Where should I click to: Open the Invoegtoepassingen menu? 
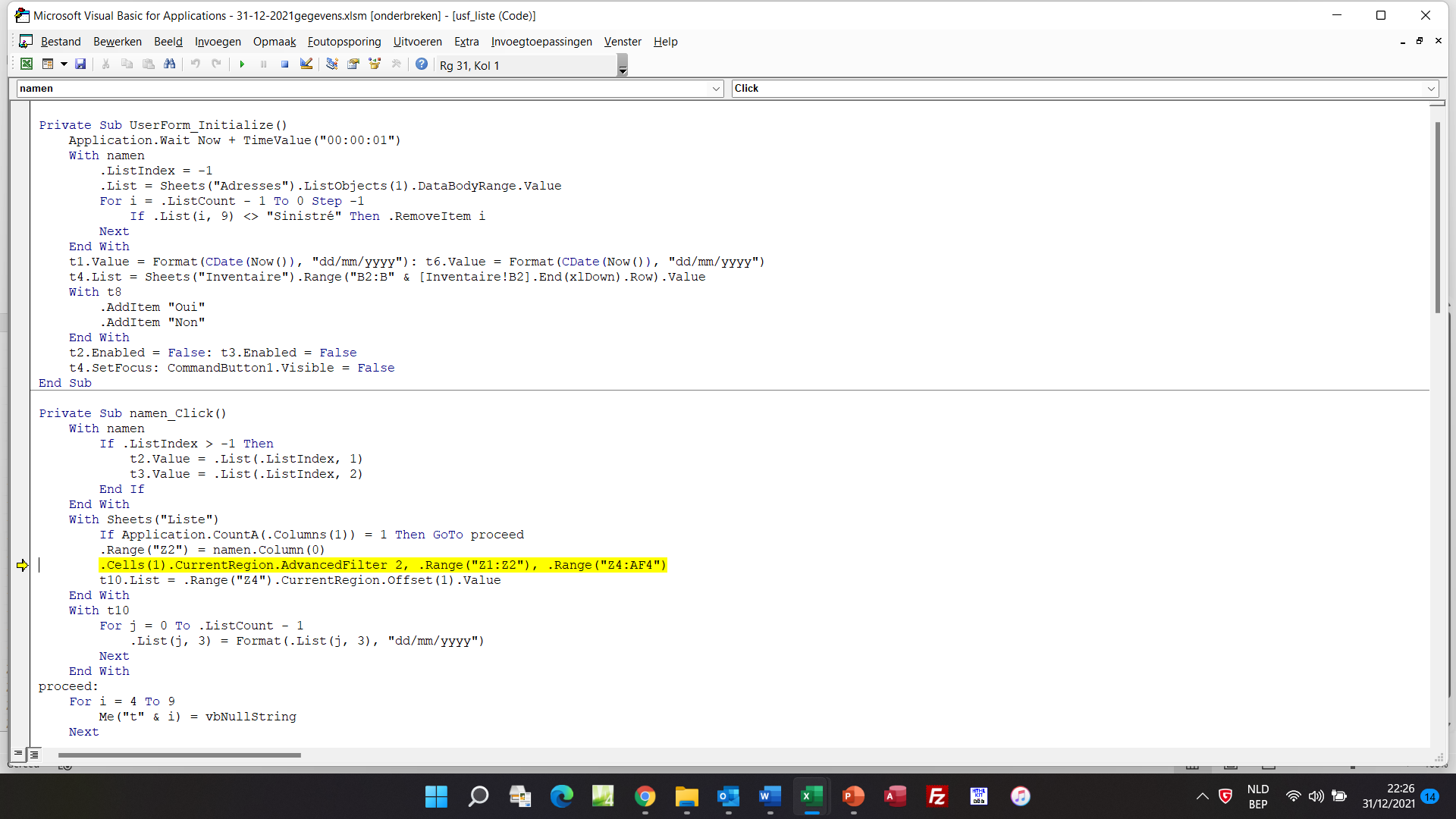[541, 42]
